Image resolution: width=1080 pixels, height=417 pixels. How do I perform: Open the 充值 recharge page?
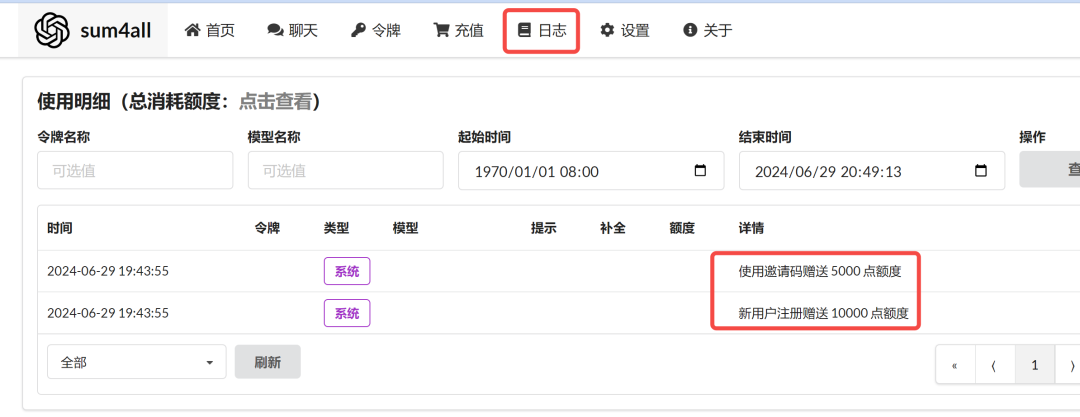click(458, 30)
